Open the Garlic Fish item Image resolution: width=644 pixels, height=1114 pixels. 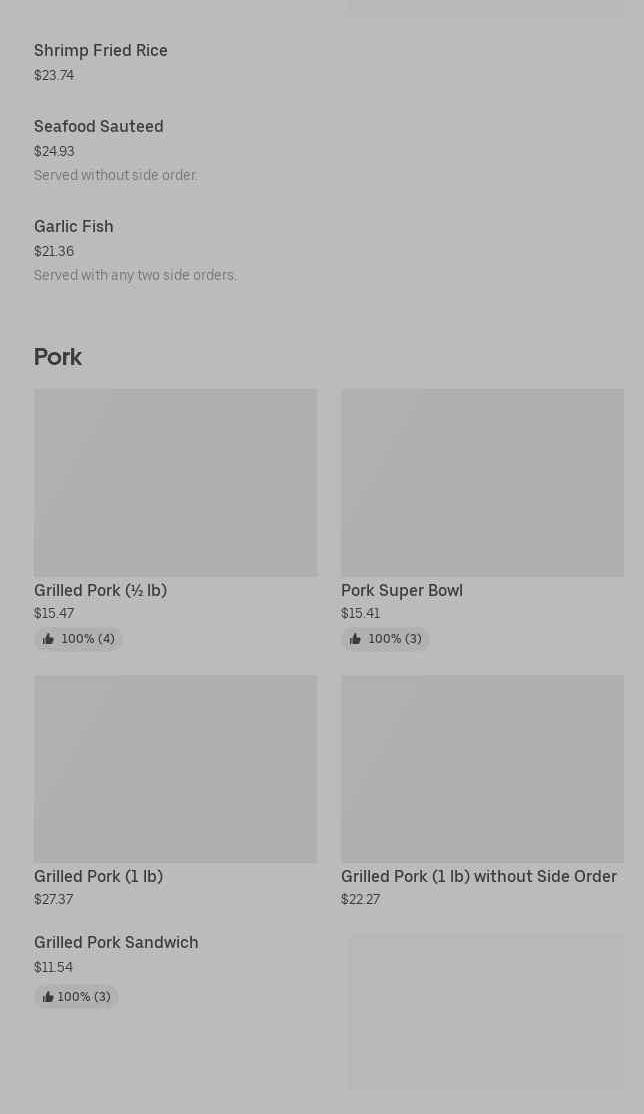pos(74,227)
